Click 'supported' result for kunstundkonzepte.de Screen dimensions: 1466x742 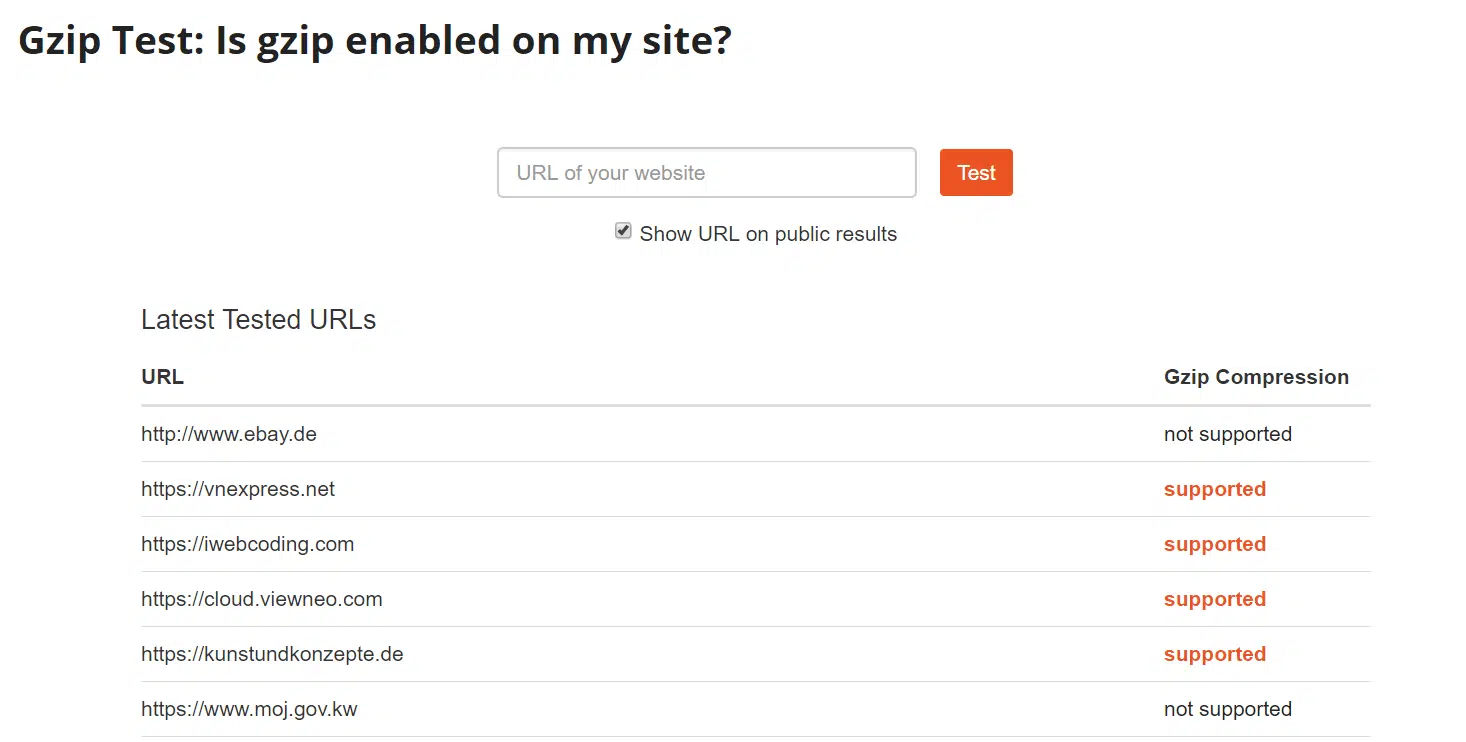(x=1214, y=654)
